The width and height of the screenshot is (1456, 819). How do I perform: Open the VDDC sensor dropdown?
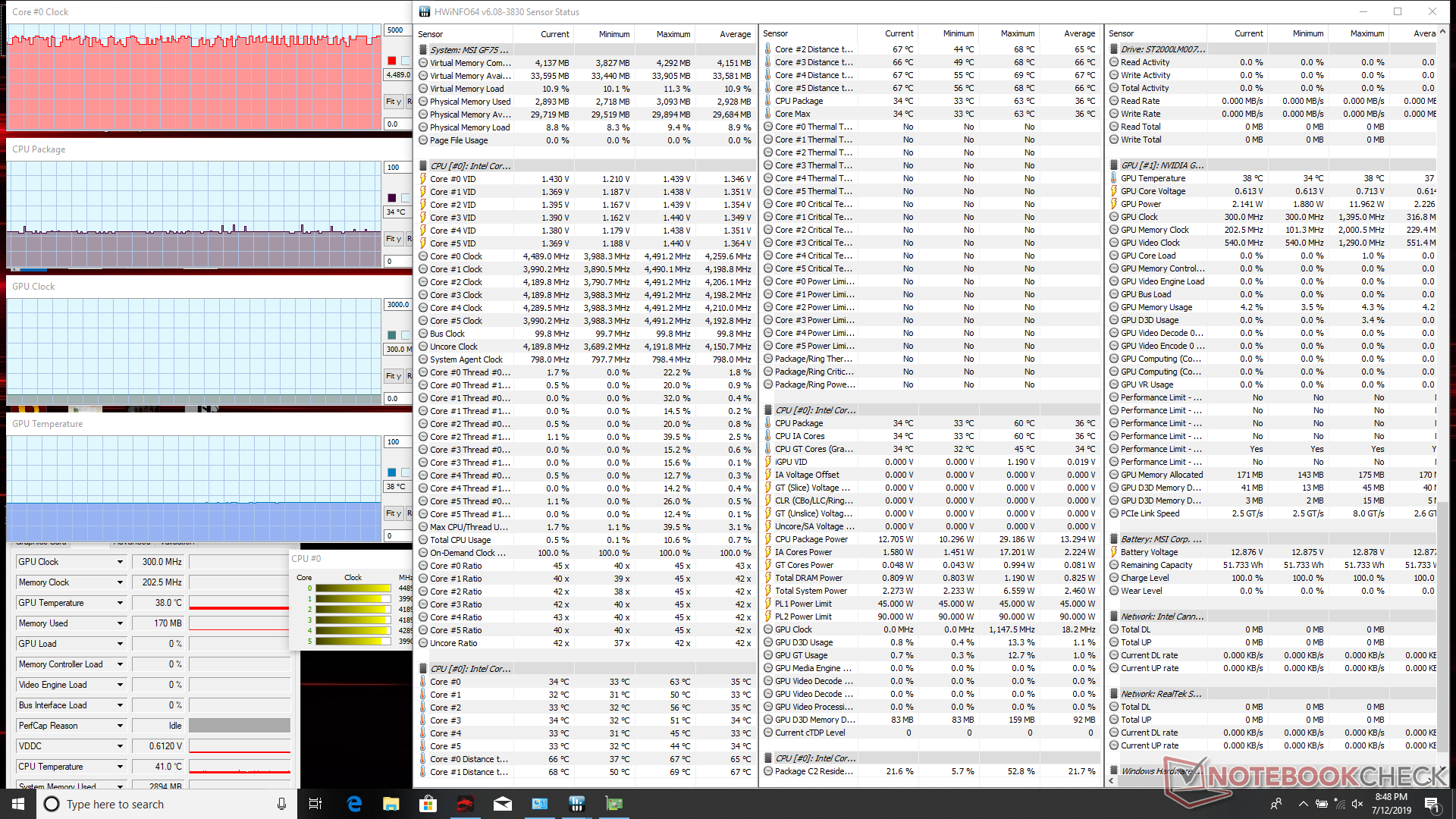click(120, 746)
